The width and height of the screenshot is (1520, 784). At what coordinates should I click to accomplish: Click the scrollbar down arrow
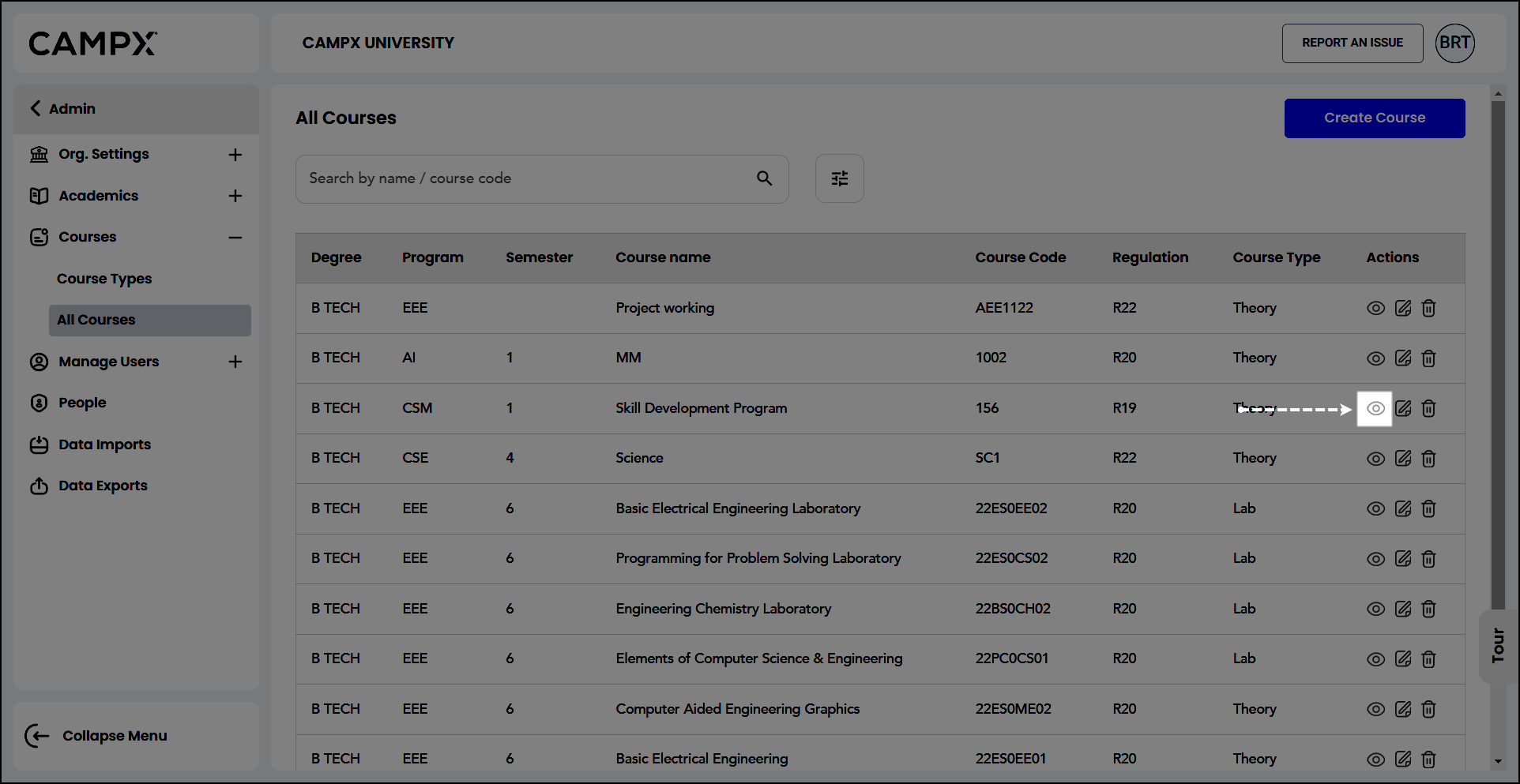click(1498, 762)
